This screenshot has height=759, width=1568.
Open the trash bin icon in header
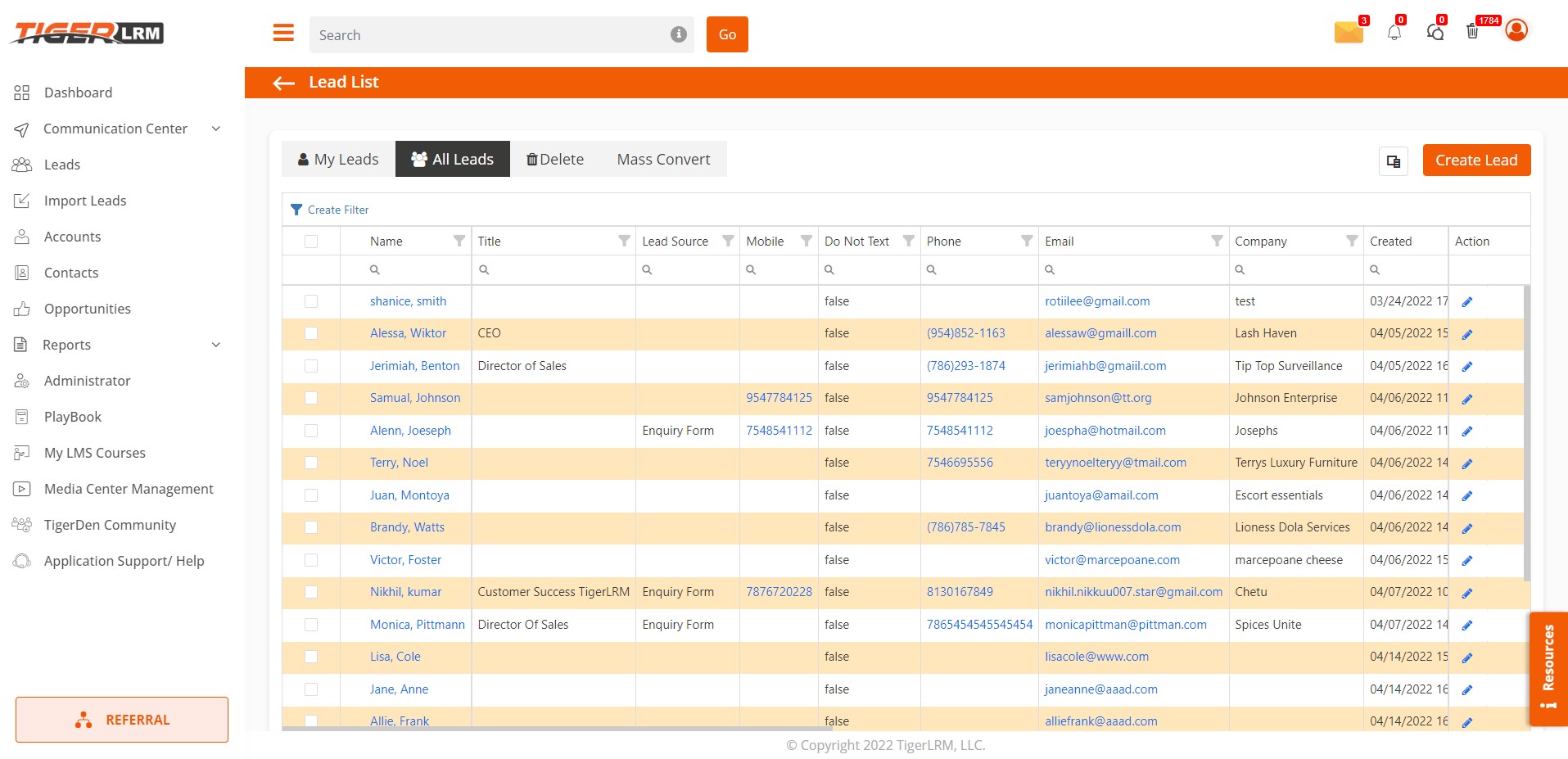coord(1472,32)
